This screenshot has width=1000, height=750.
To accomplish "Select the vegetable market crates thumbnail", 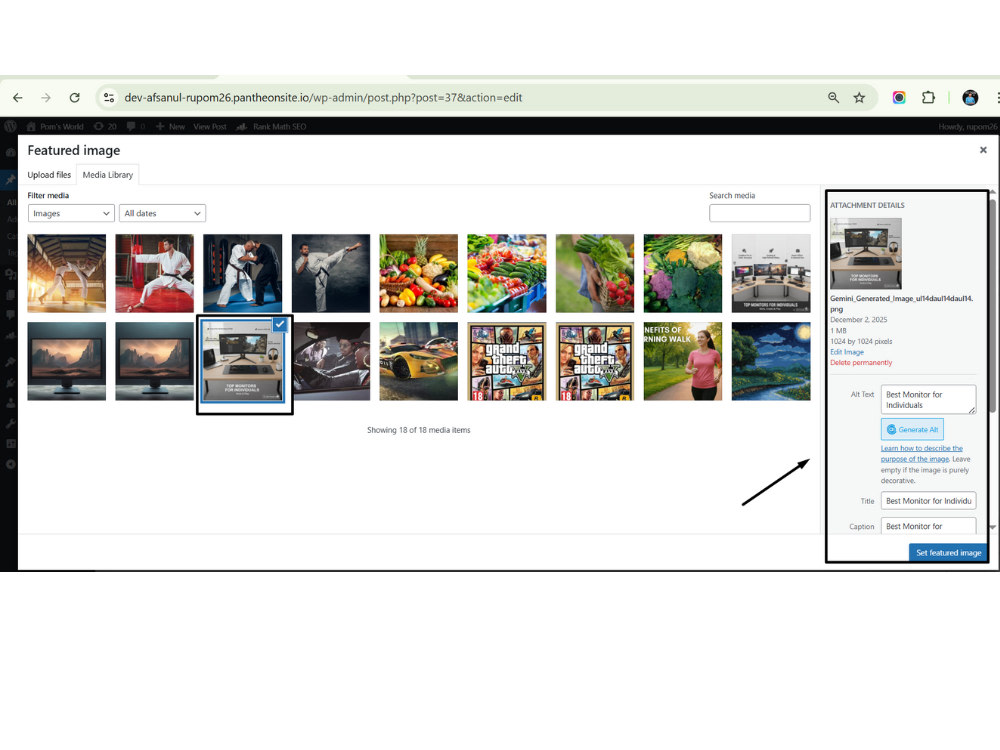I will (x=506, y=273).
